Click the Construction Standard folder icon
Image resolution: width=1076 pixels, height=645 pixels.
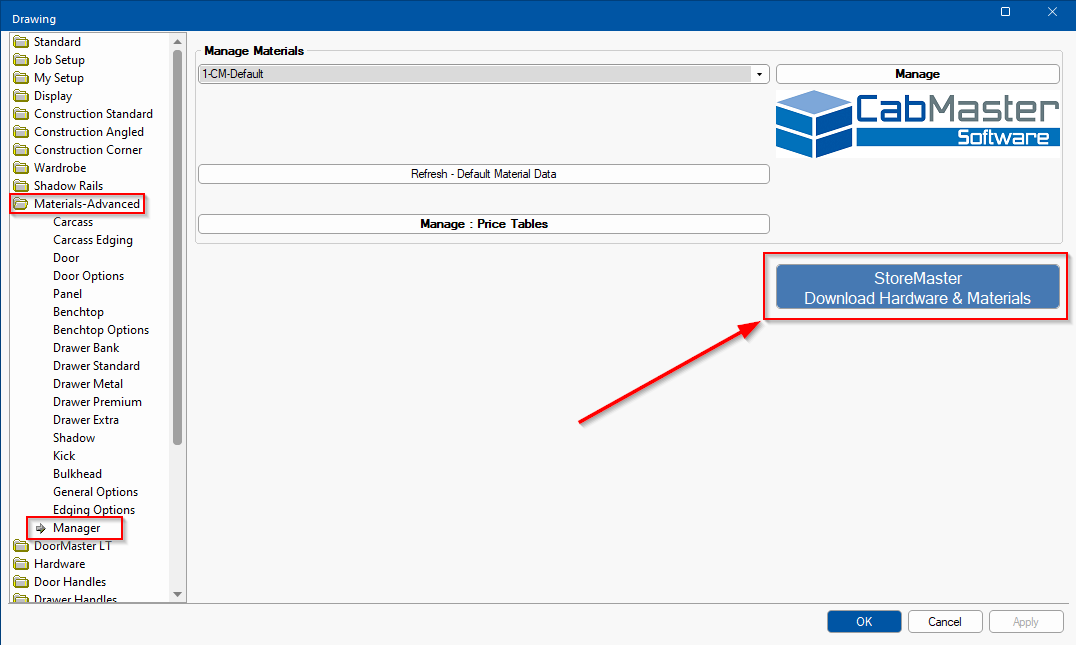tap(21, 114)
